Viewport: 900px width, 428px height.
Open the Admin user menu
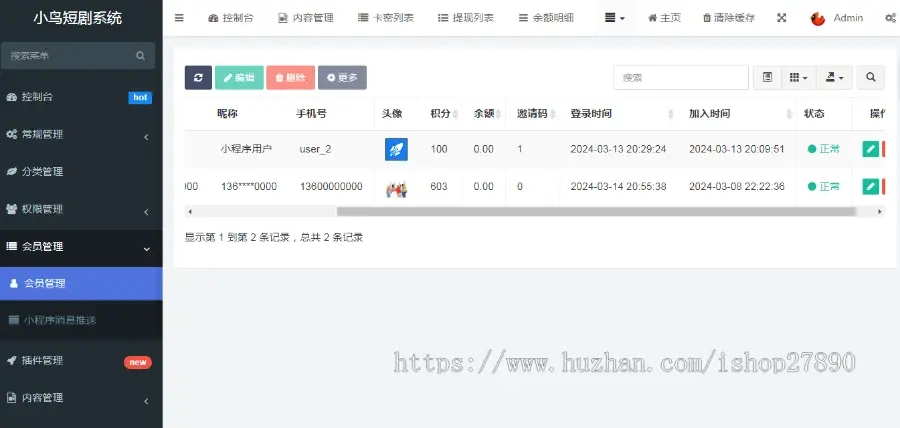click(x=836, y=18)
